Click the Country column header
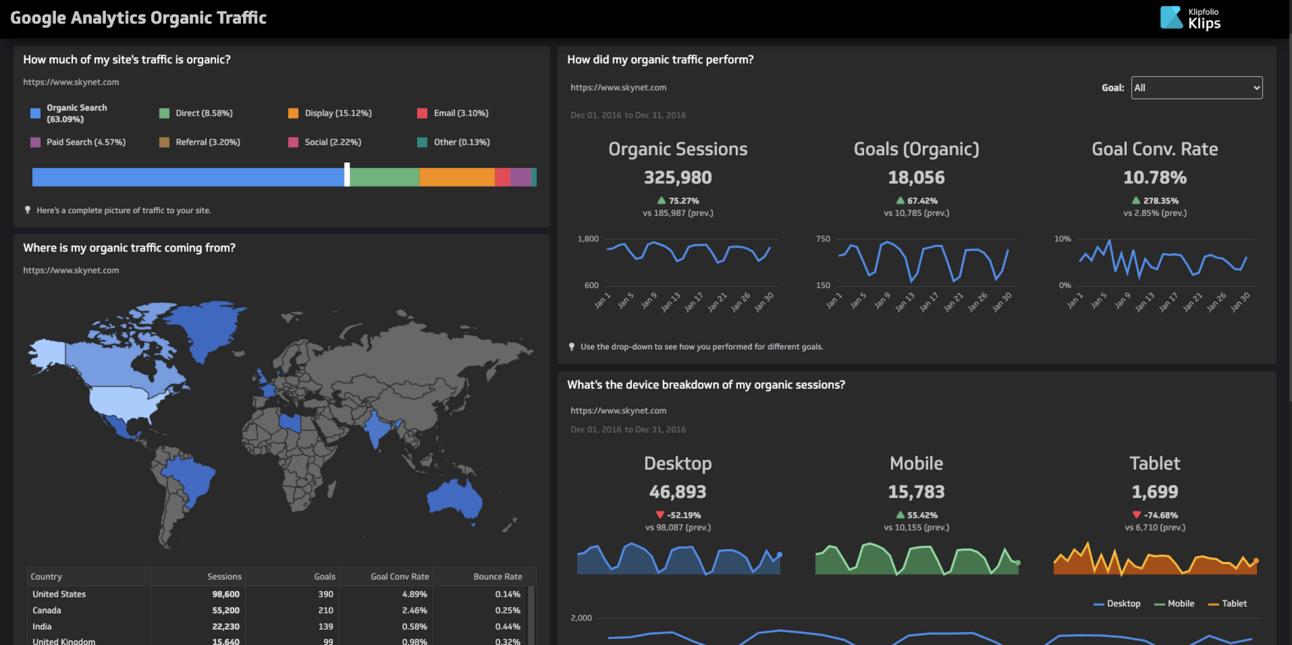This screenshot has height=645, width=1292. [x=46, y=577]
